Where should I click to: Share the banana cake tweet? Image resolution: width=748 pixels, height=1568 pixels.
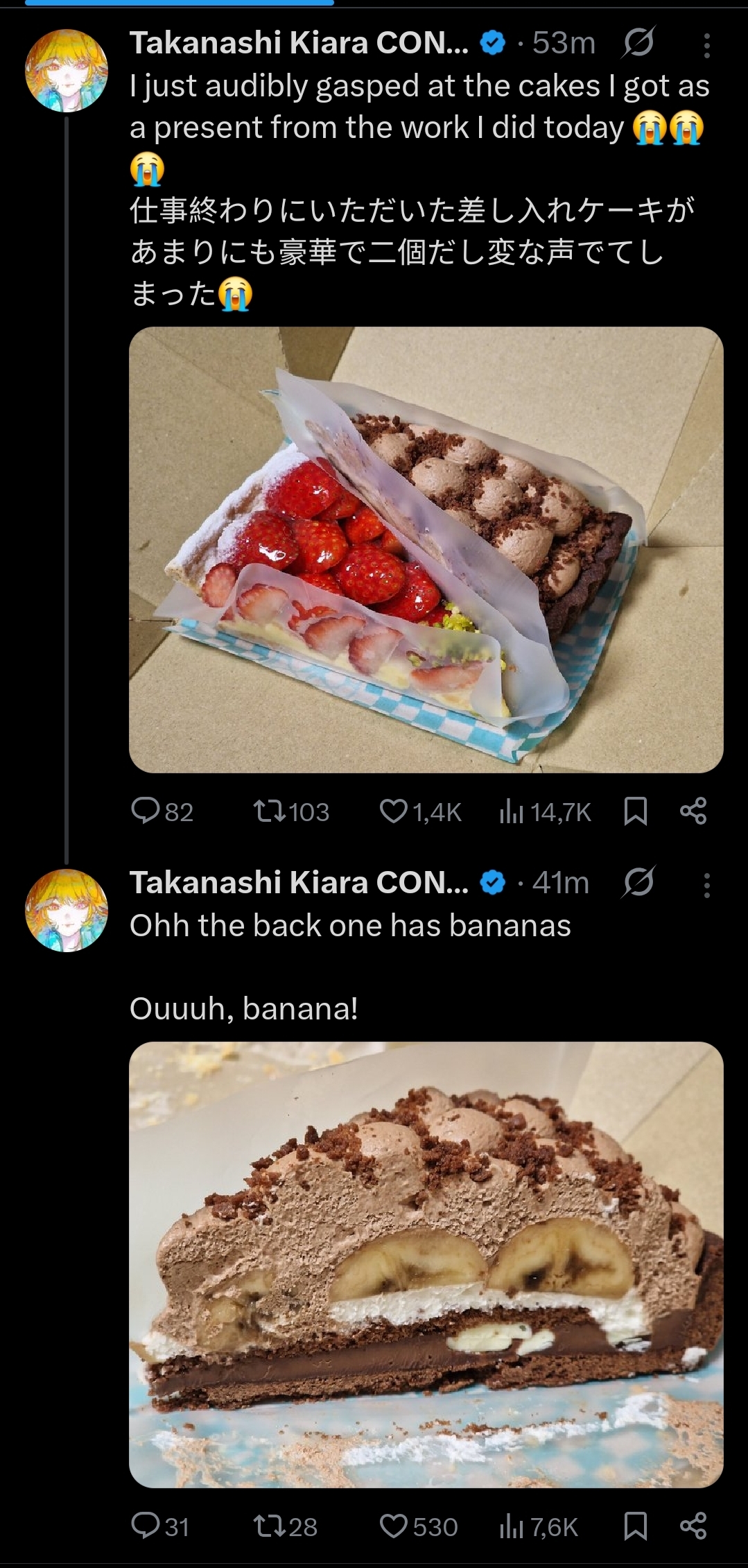click(x=693, y=1526)
